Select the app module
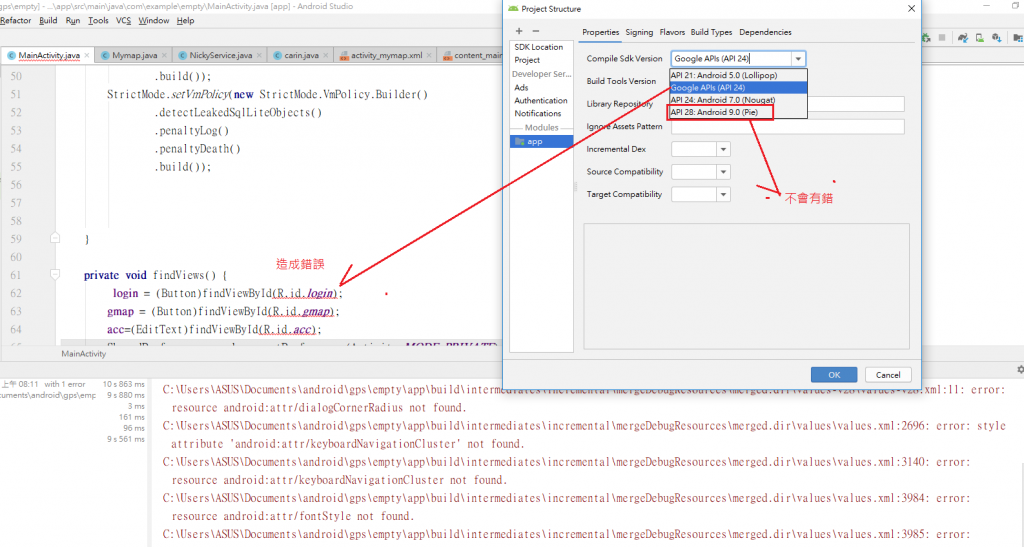Image resolution: width=1024 pixels, height=547 pixels. tap(541, 141)
